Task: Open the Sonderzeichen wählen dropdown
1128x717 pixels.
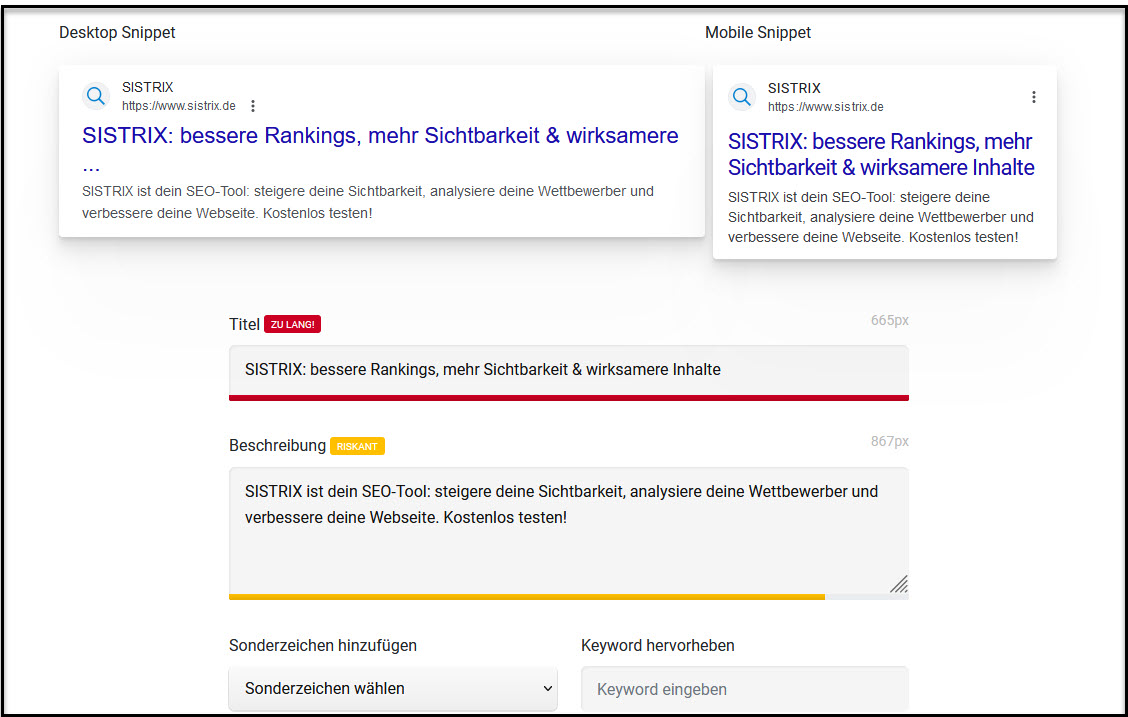Action: click(393, 688)
